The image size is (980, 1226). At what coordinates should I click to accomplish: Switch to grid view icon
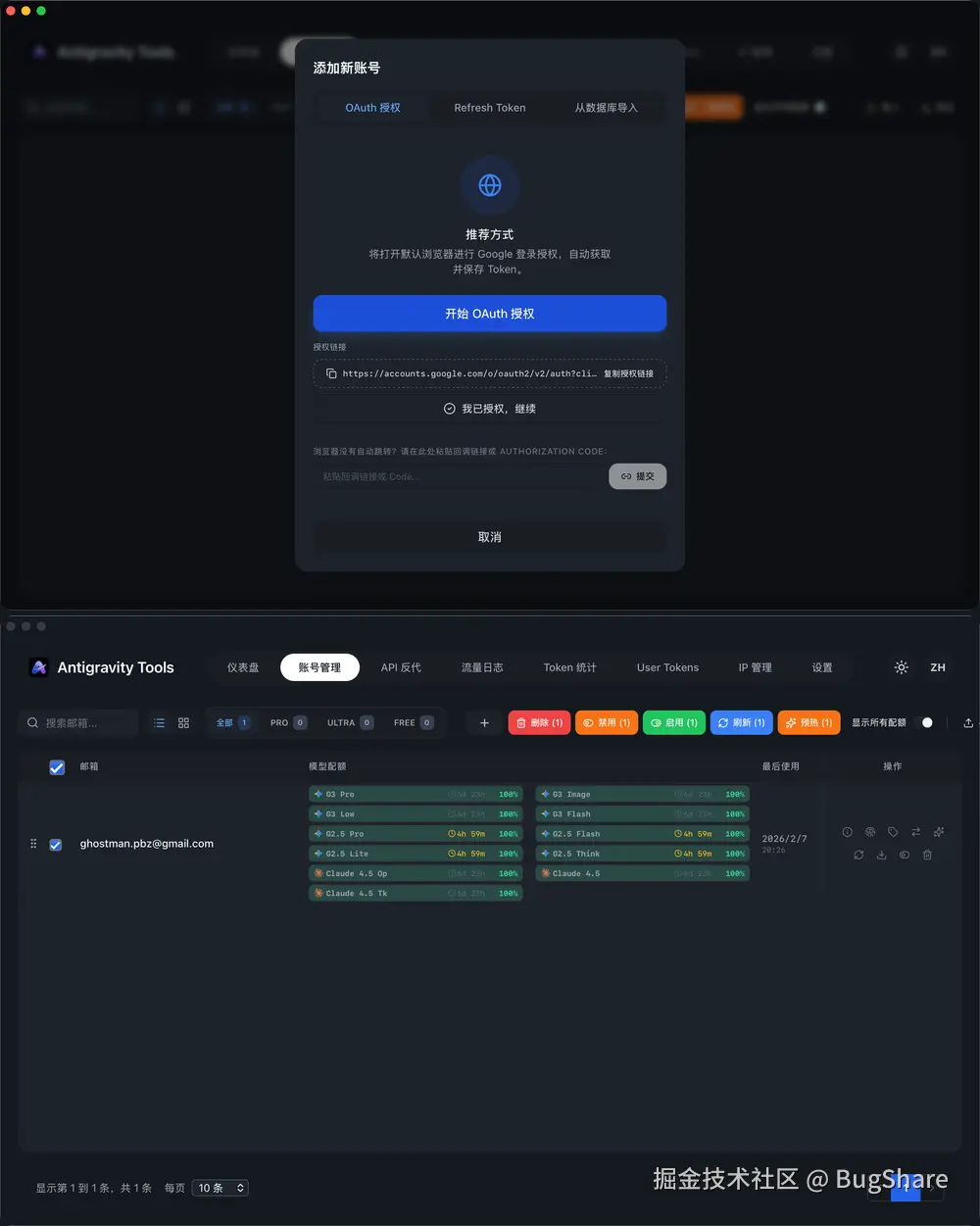point(183,722)
